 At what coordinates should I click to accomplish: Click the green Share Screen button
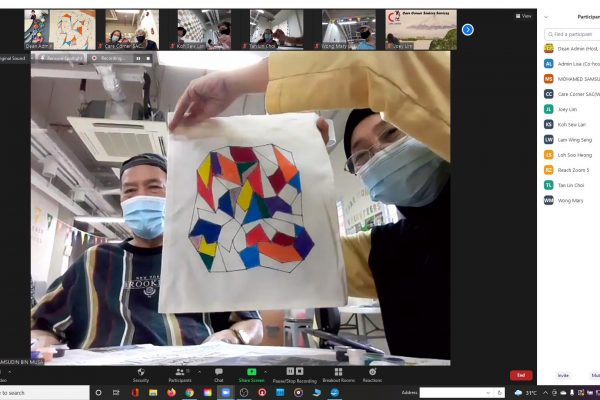(251, 375)
